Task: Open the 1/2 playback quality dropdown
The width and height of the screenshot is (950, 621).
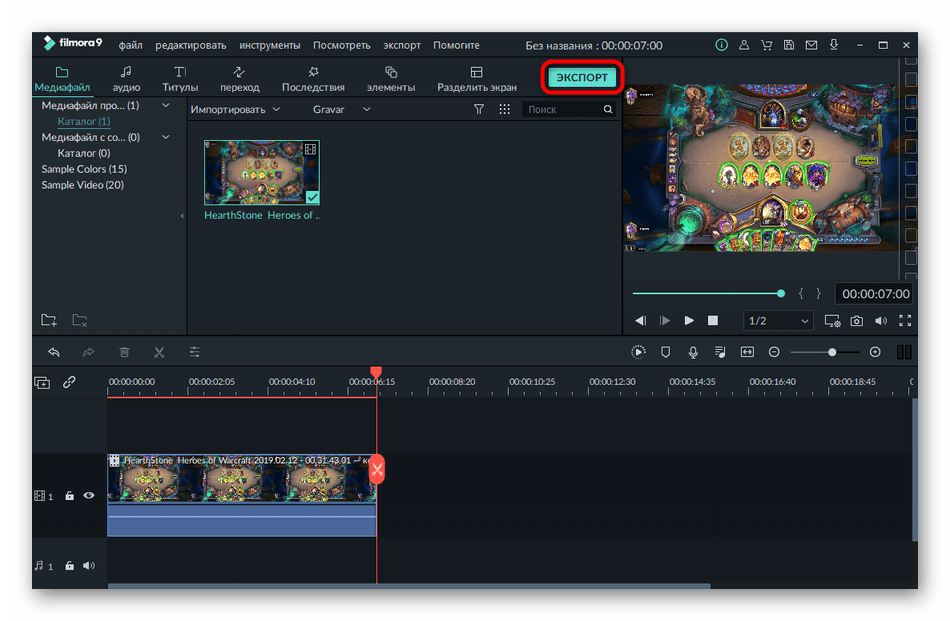Action: [x=778, y=321]
